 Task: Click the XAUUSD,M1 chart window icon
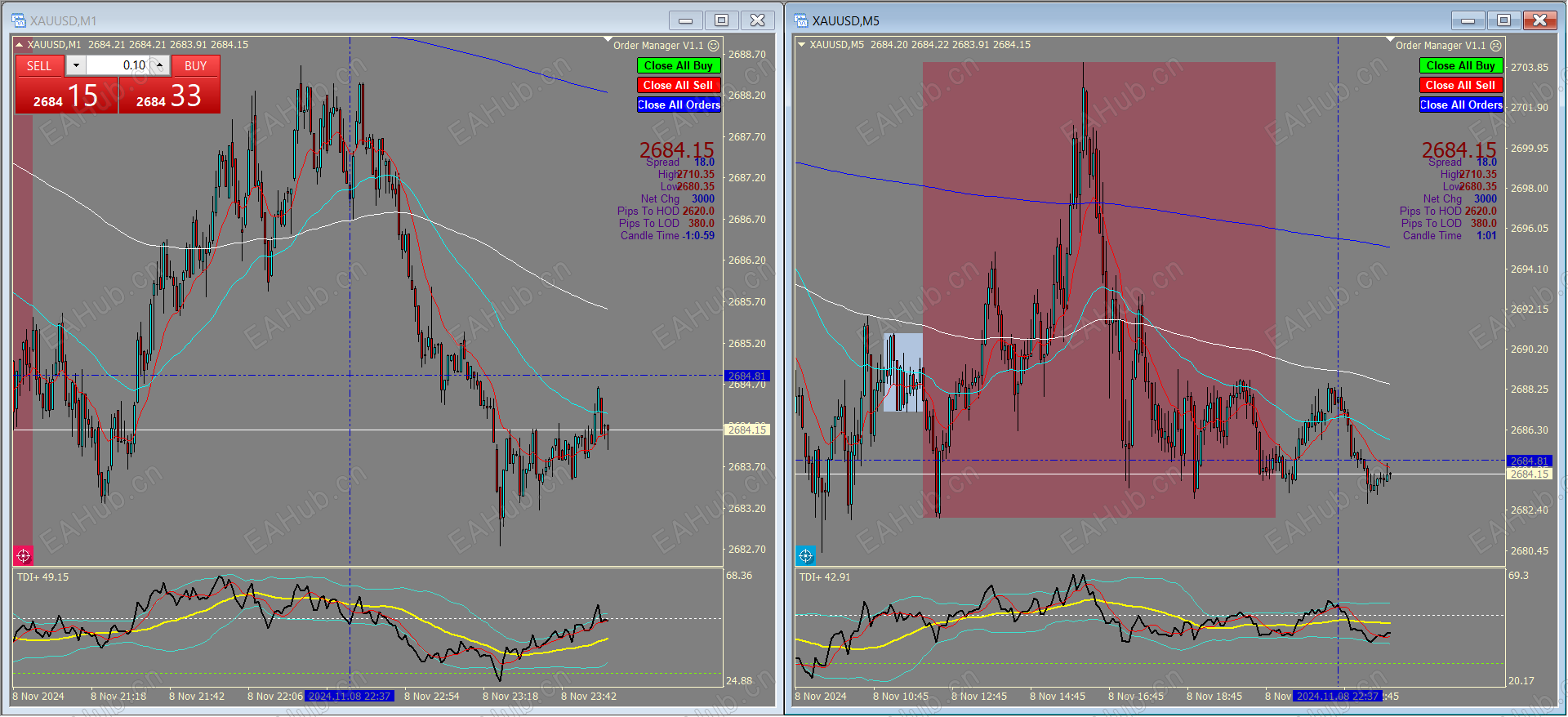[19, 20]
